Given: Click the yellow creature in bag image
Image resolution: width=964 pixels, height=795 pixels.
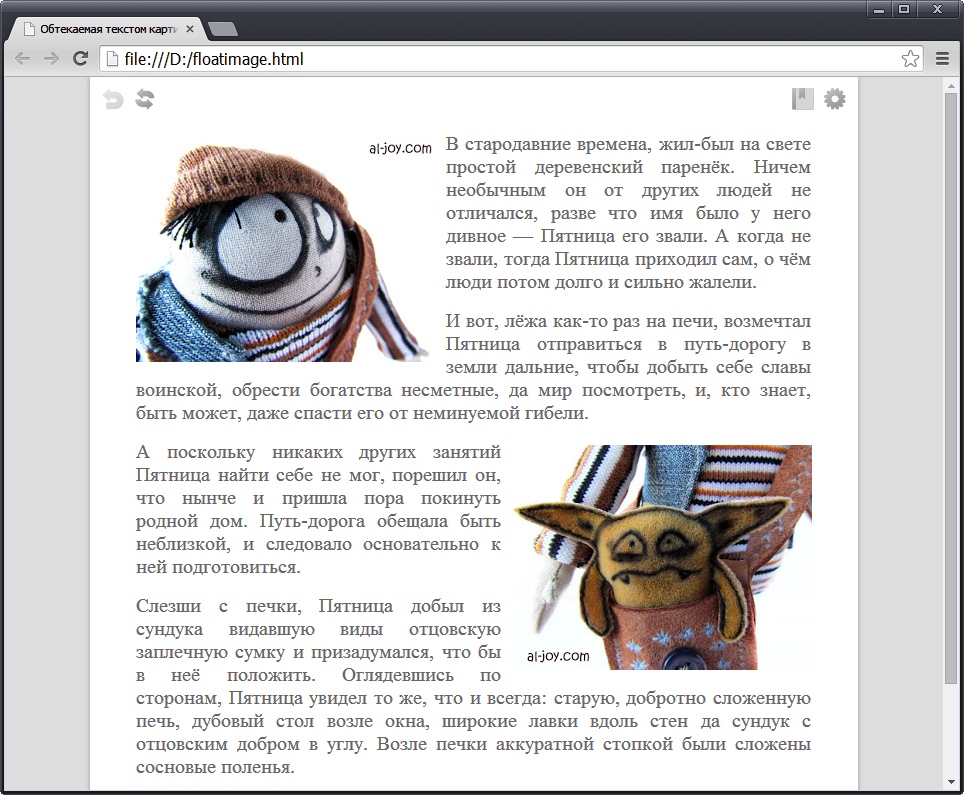Looking at the screenshot, I should (x=662, y=557).
